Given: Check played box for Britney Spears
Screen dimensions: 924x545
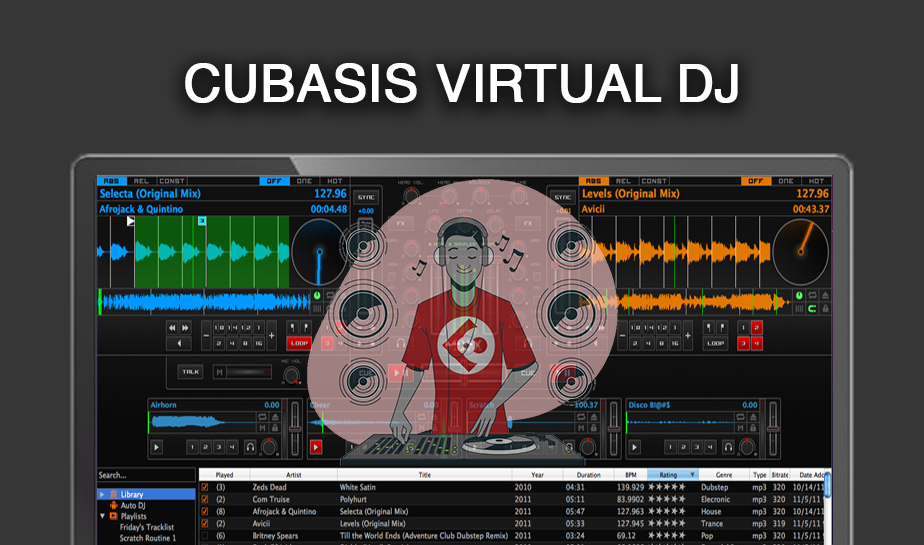Looking at the screenshot, I should (204, 536).
